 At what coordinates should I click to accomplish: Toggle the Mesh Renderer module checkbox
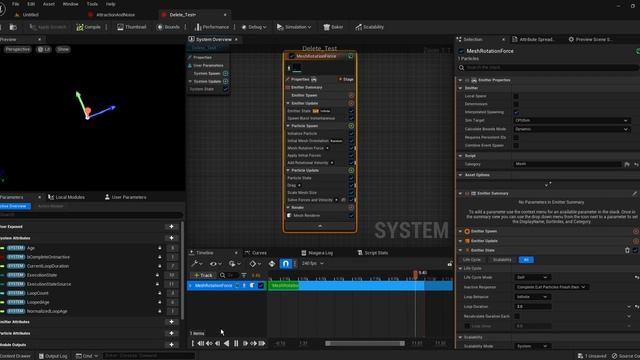click(x=351, y=216)
